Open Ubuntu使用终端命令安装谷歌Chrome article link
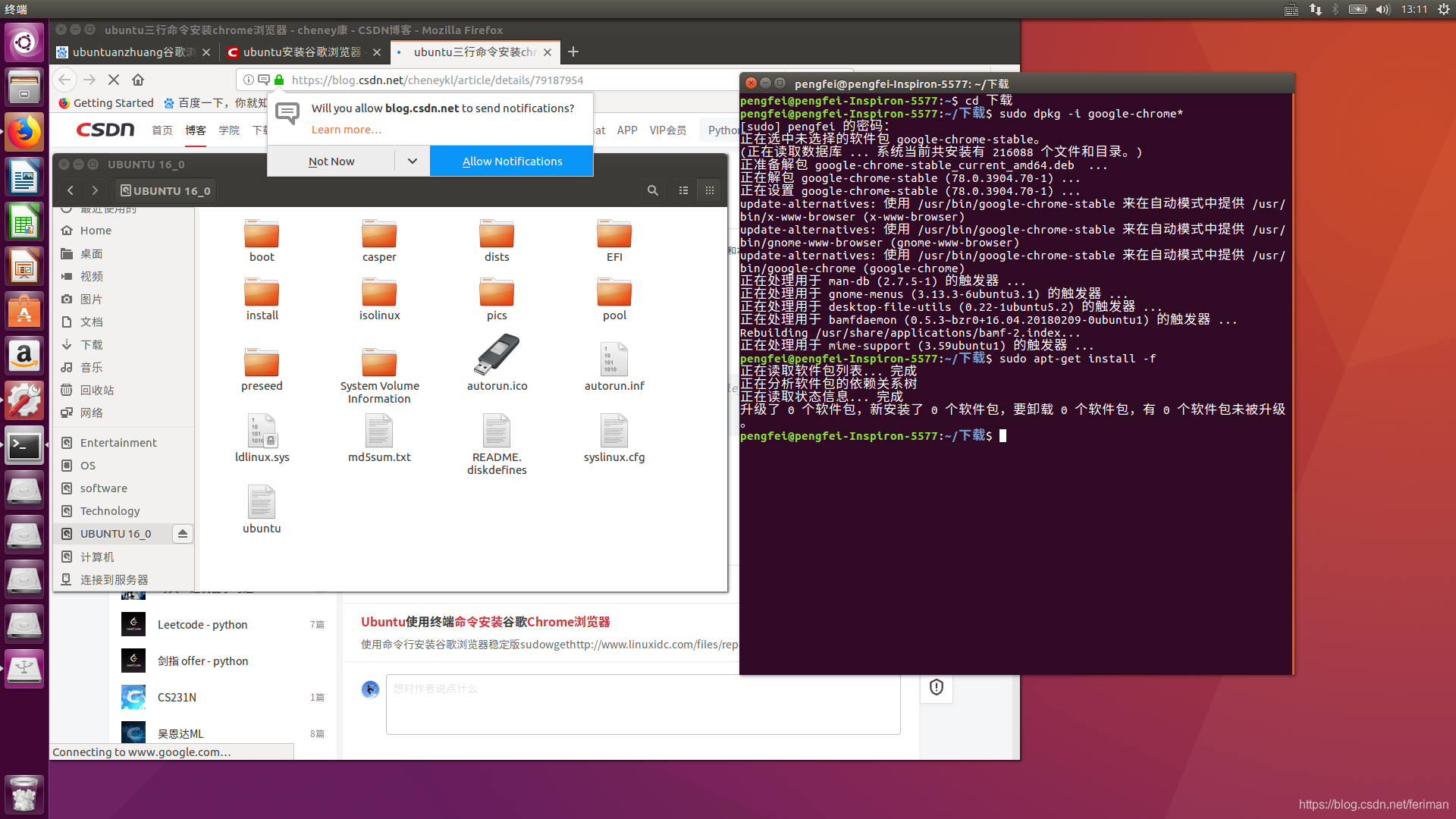Viewport: 1456px width, 819px height. tap(485, 622)
